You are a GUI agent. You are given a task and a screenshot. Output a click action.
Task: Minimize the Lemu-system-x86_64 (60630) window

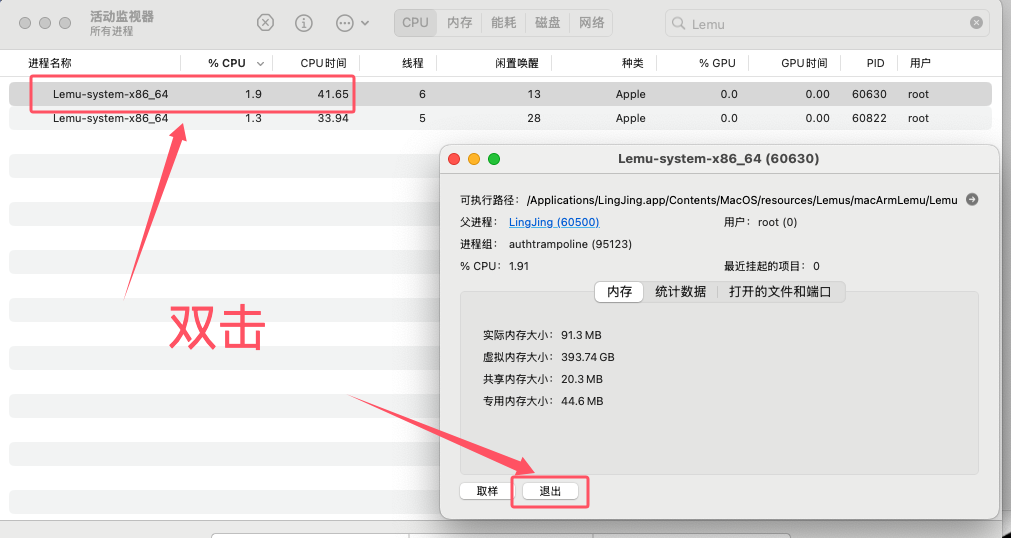[474, 159]
